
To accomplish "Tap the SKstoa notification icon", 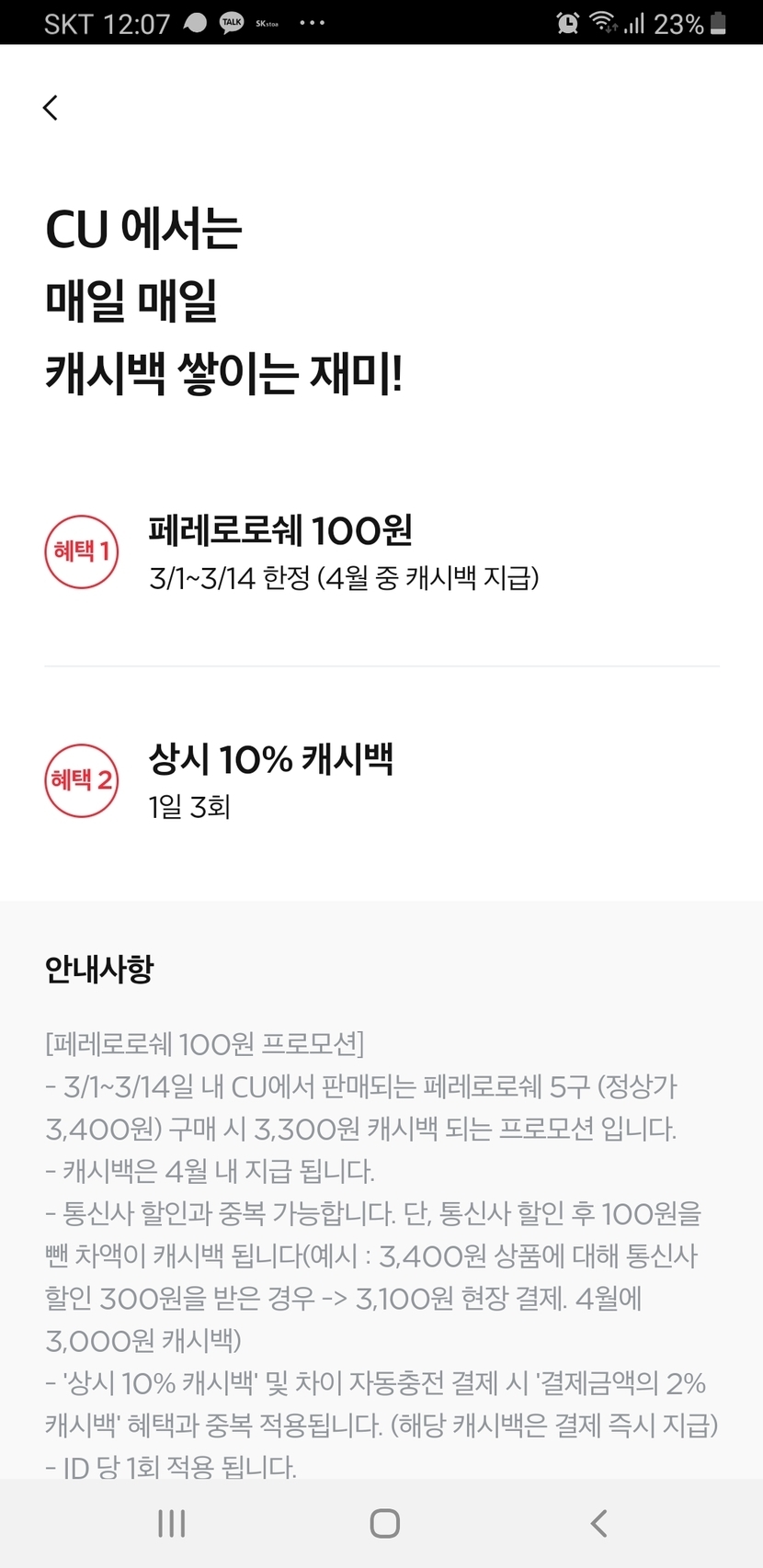I will pos(267,23).
